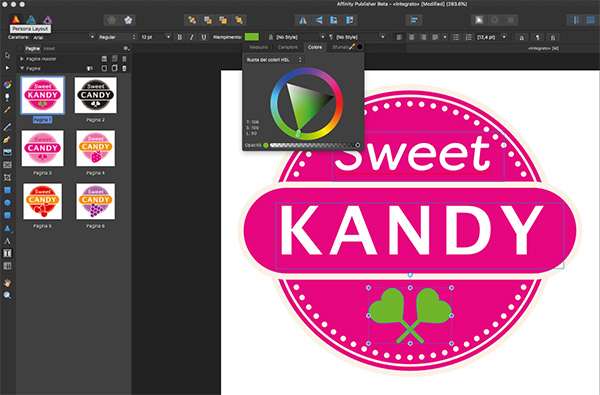Toggle Bold text formatting

[179, 37]
